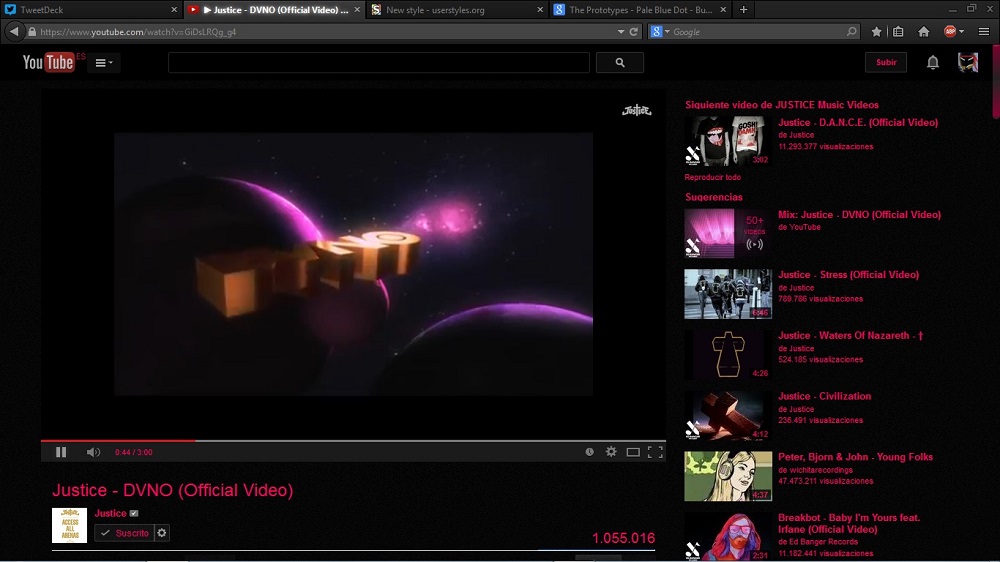Image resolution: width=1000 pixels, height=562 pixels.
Task: Click the browser search bar magnifier
Action: [851, 31]
